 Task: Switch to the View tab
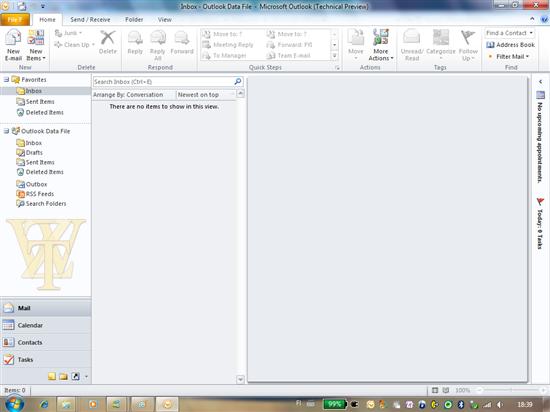165,20
